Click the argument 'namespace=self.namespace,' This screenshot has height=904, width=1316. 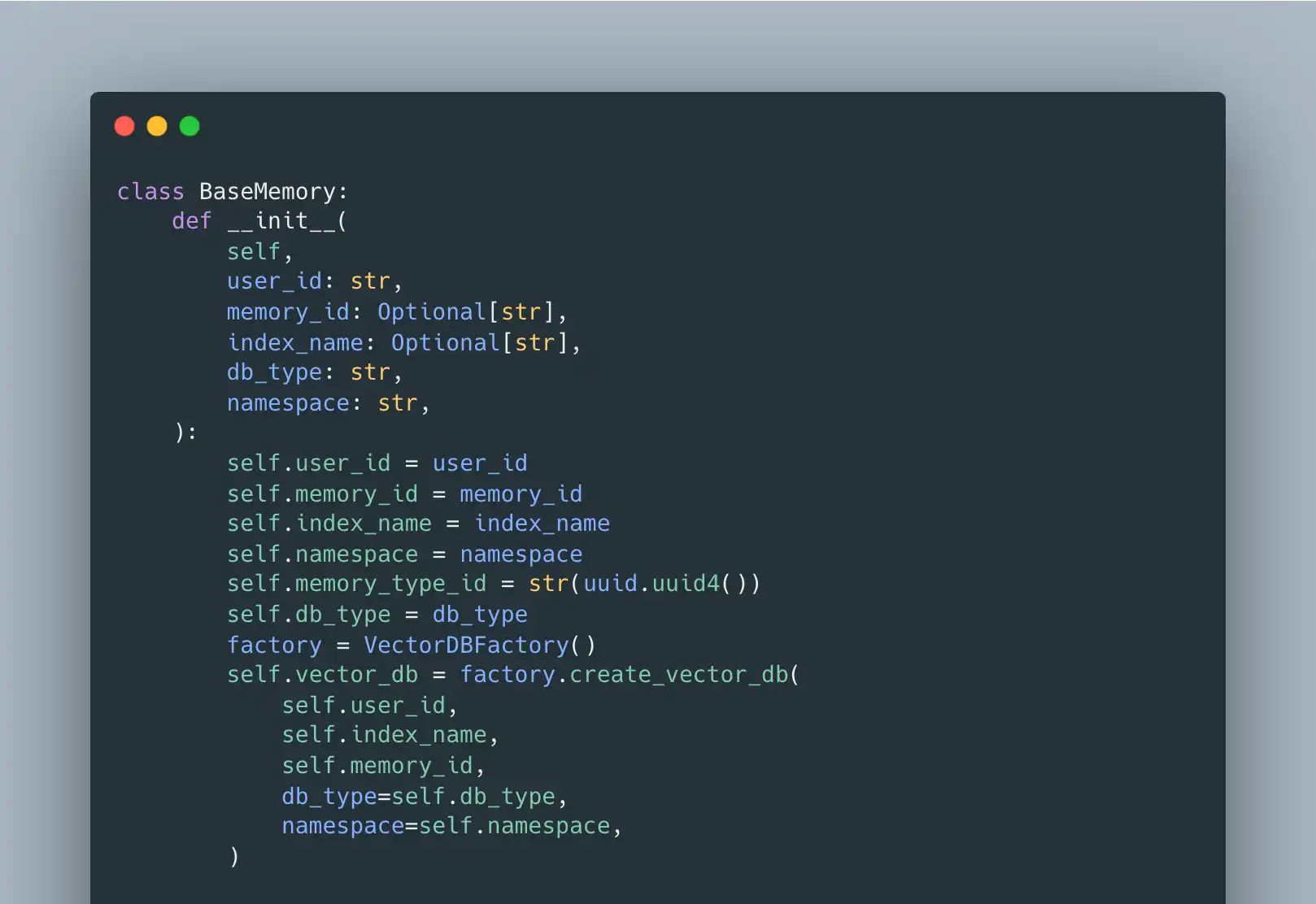(452, 827)
